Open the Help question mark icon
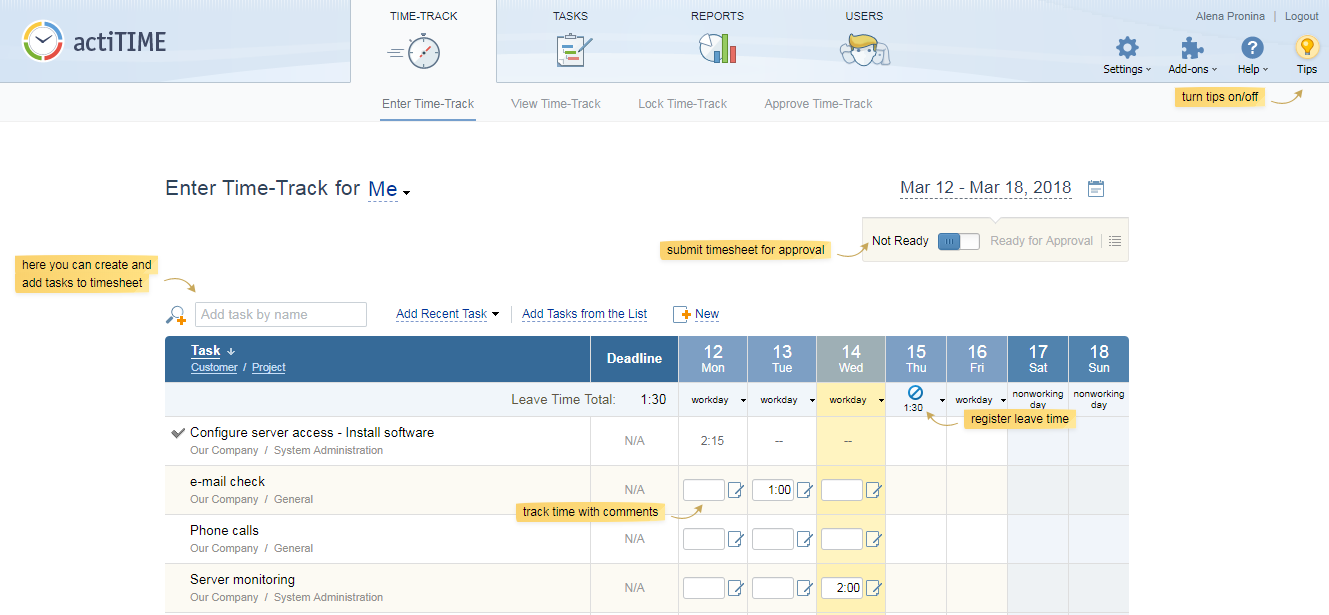Viewport: 1329px width, 615px height. 1252,48
